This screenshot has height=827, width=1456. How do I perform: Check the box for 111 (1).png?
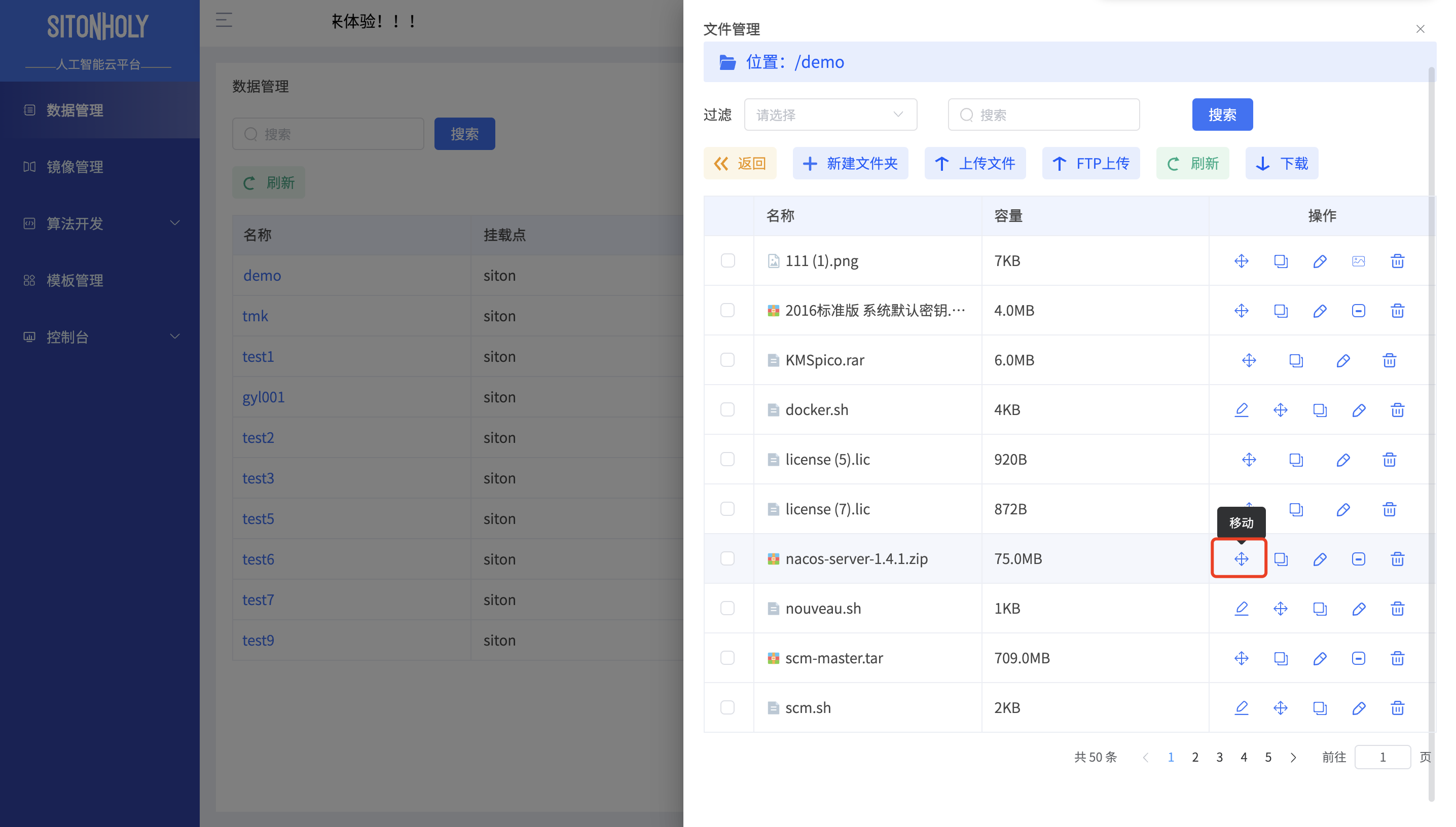727,260
